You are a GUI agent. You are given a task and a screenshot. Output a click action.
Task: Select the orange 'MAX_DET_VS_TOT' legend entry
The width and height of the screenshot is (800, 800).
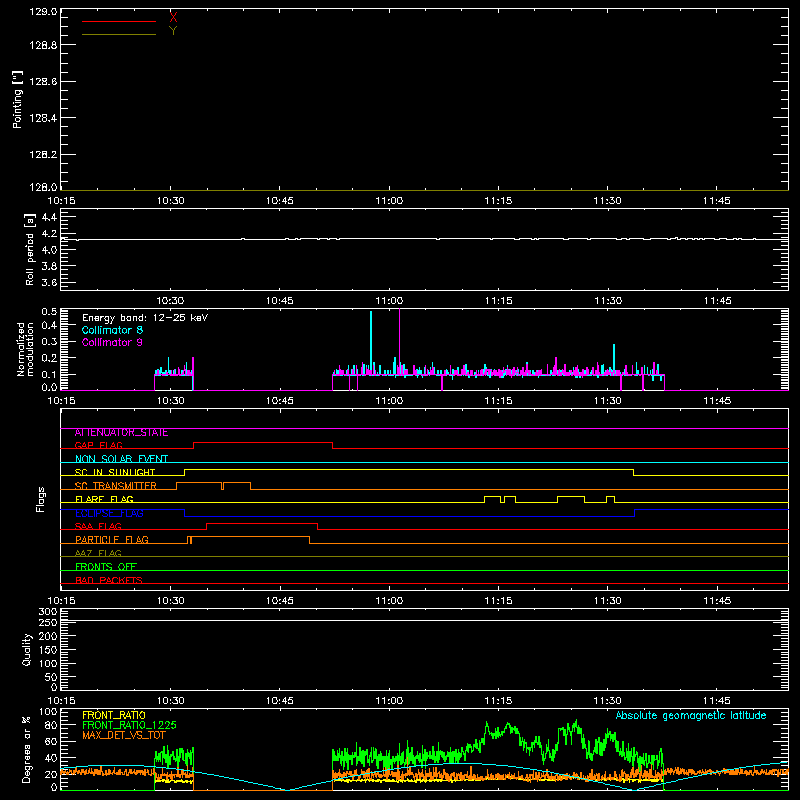[x=124, y=735]
